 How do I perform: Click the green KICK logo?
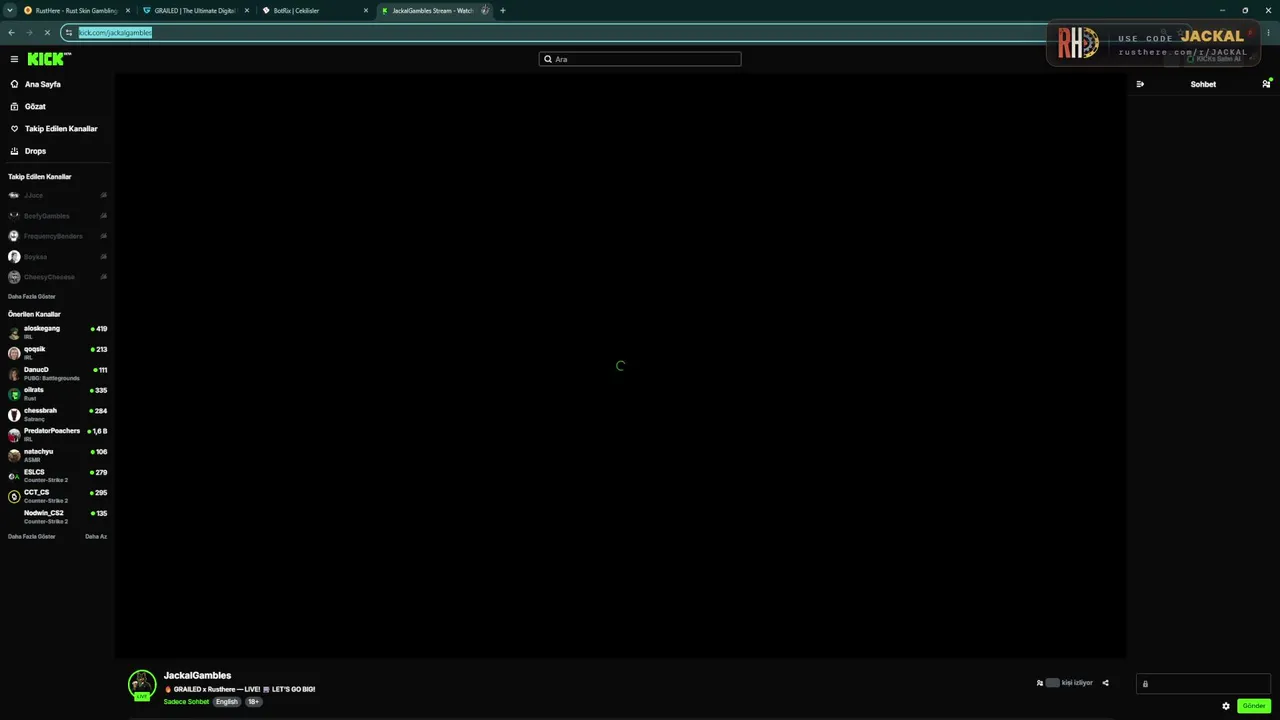coord(49,59)
